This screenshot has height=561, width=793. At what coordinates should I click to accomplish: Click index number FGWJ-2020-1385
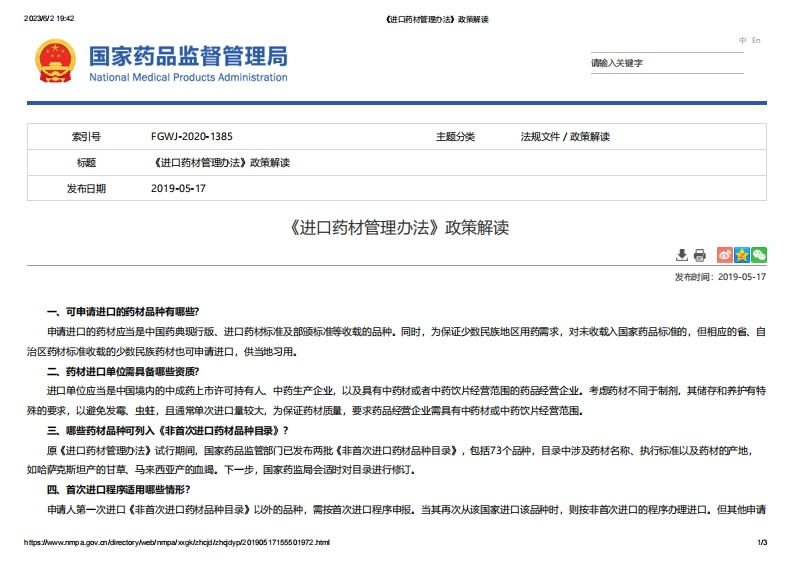click(x=191, y=137)
